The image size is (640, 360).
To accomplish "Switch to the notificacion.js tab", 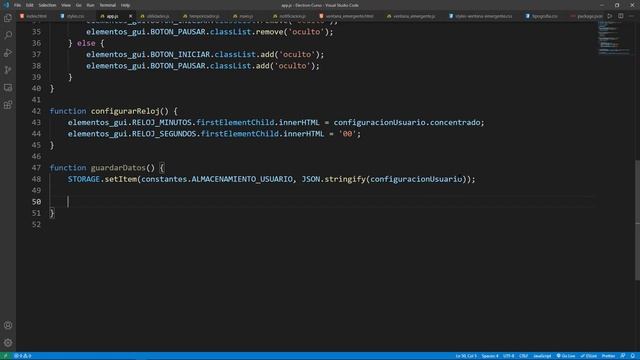I will (292, 16).
